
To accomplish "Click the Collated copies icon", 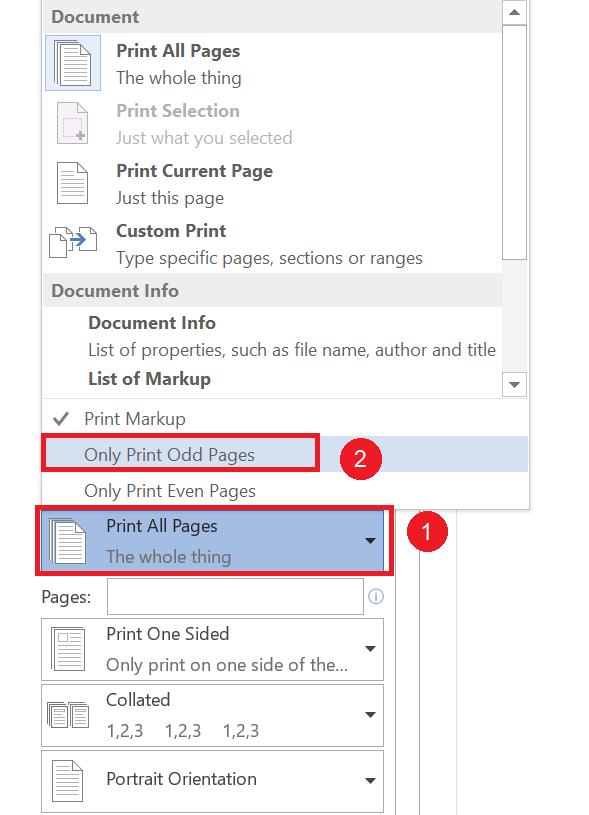I will pos(67,714).
